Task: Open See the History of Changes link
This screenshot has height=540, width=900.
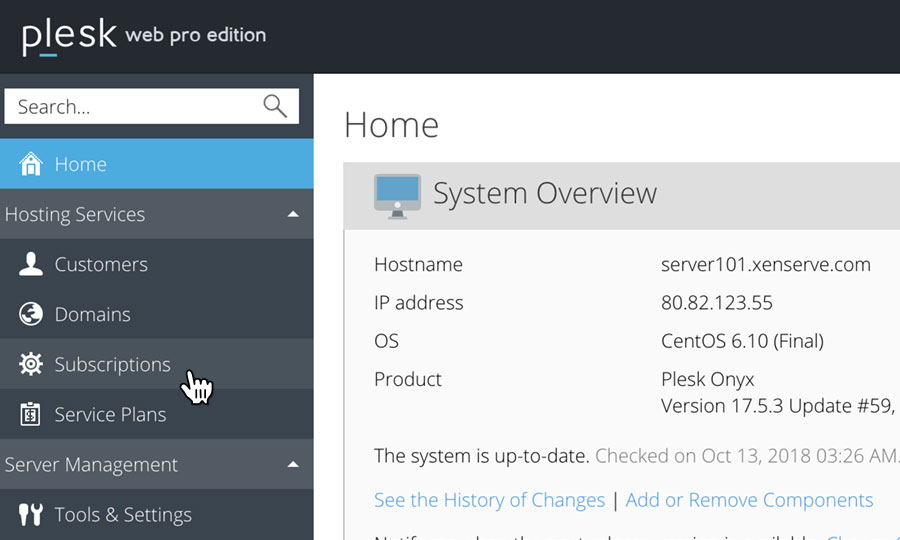Action: [x=489, y=500]
